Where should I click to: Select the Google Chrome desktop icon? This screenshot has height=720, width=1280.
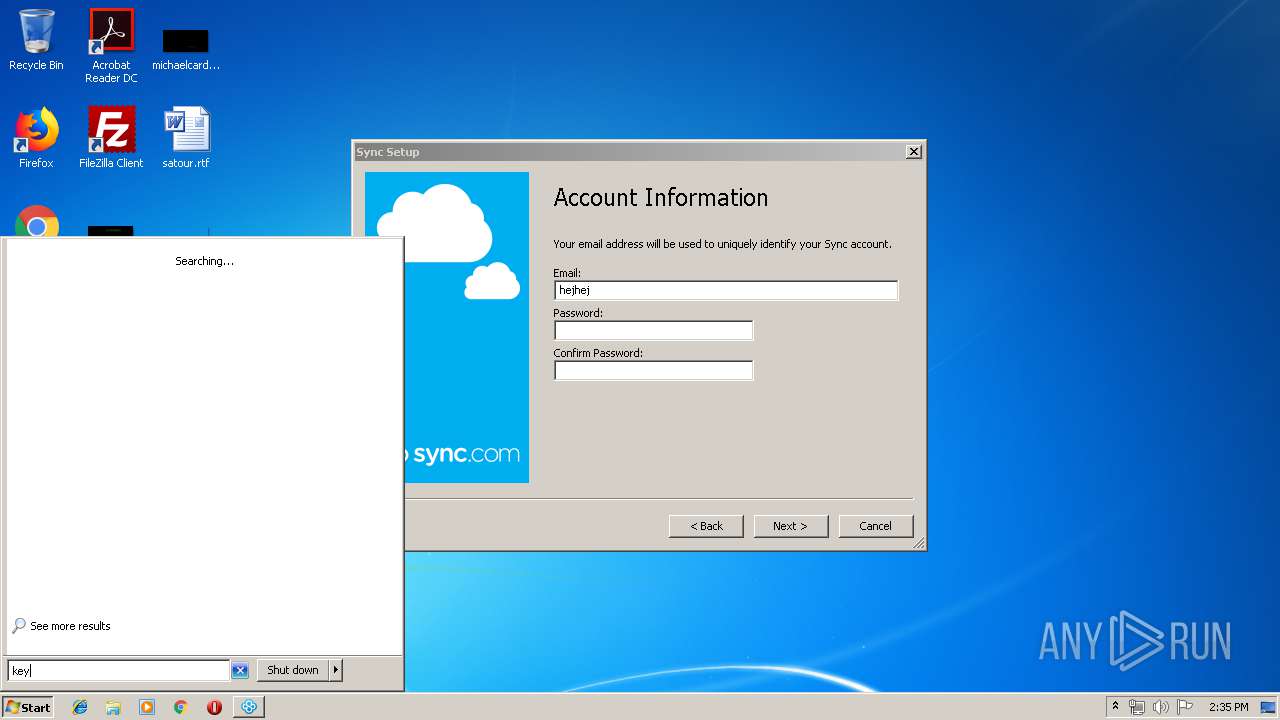37,223
